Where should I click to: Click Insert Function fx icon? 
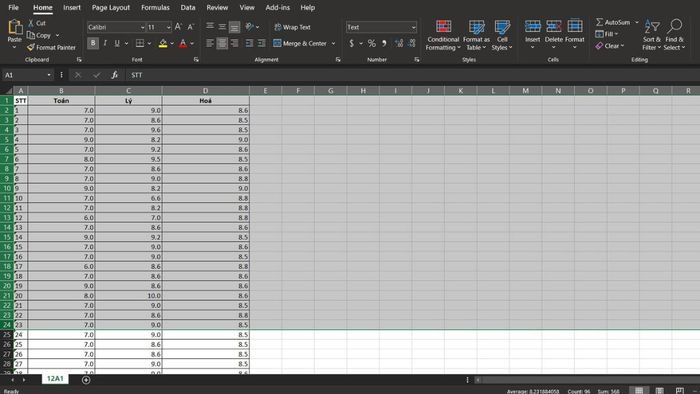coord(115,75)
